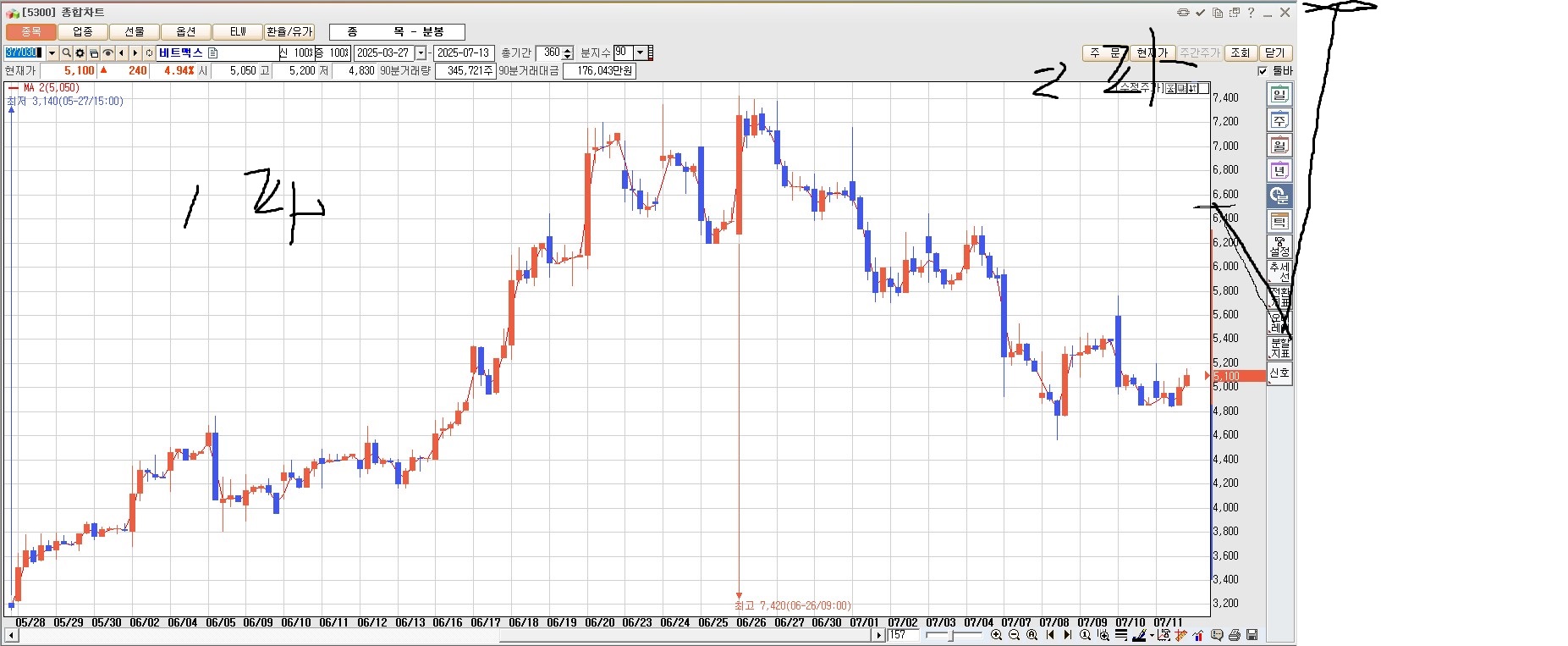
Task: Open the 신호 signal sidebar button
Action: [1279, 373]
